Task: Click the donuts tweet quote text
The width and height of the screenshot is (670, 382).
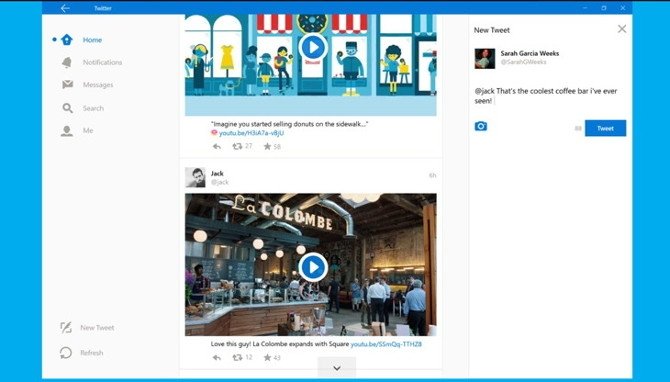Action: (x=289, y=124)
